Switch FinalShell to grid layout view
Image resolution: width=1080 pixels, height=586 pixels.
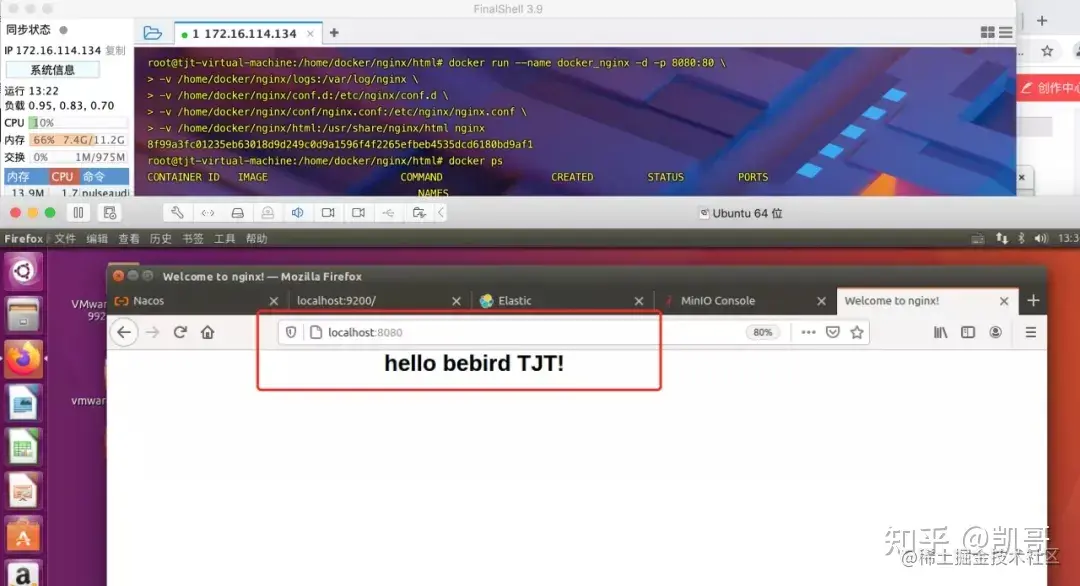click(987, 32)
